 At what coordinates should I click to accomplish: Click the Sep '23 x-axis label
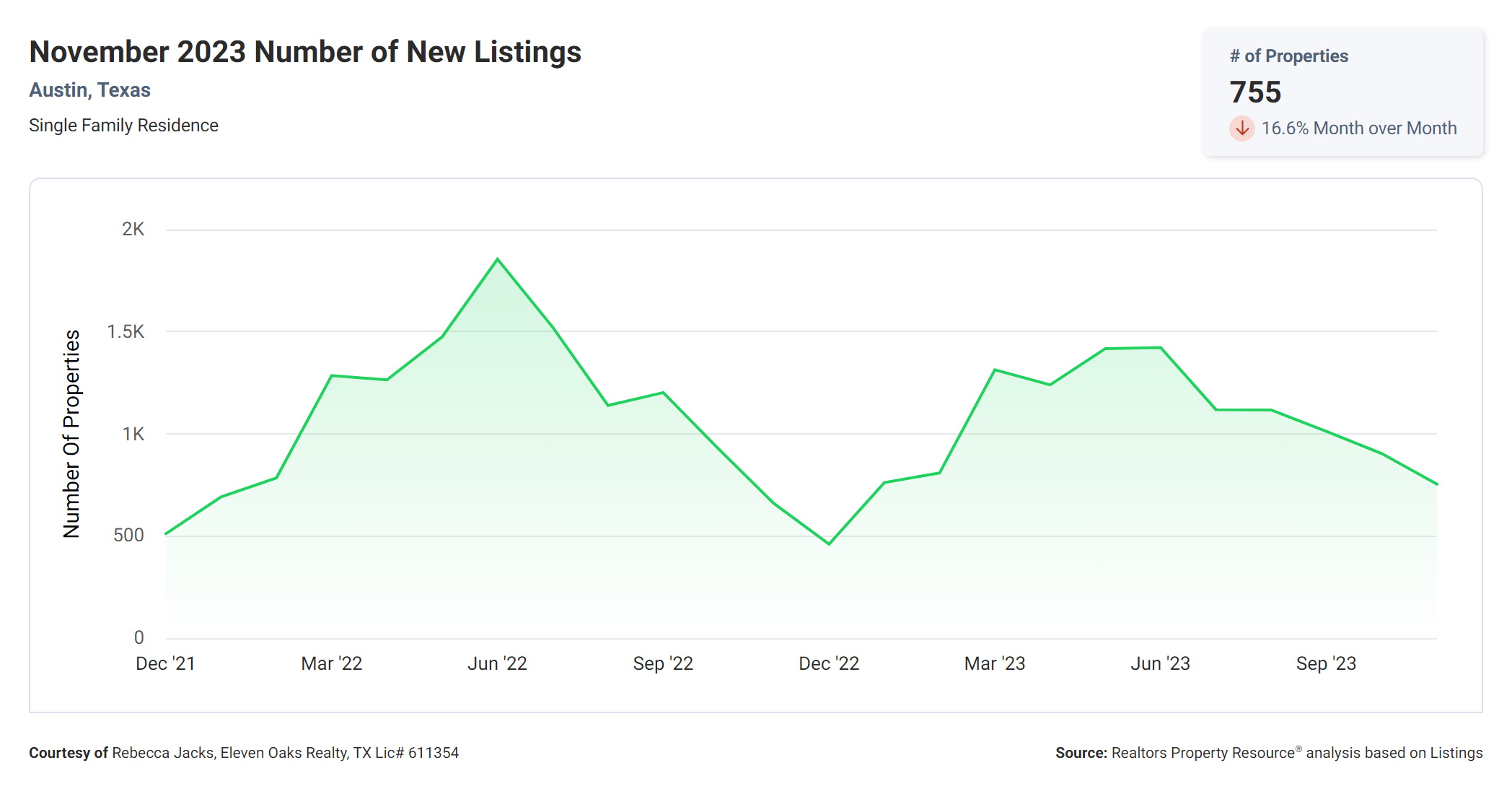point(1326,663)
